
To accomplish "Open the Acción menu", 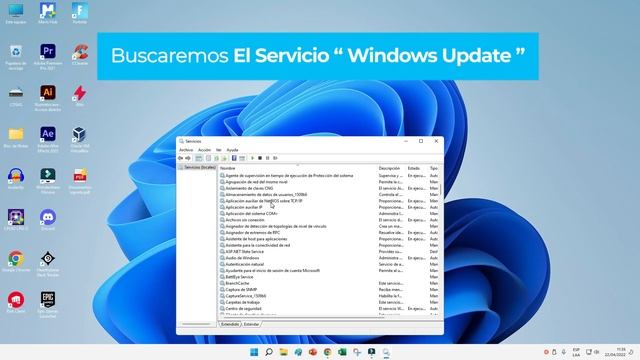I will point(204,150).
